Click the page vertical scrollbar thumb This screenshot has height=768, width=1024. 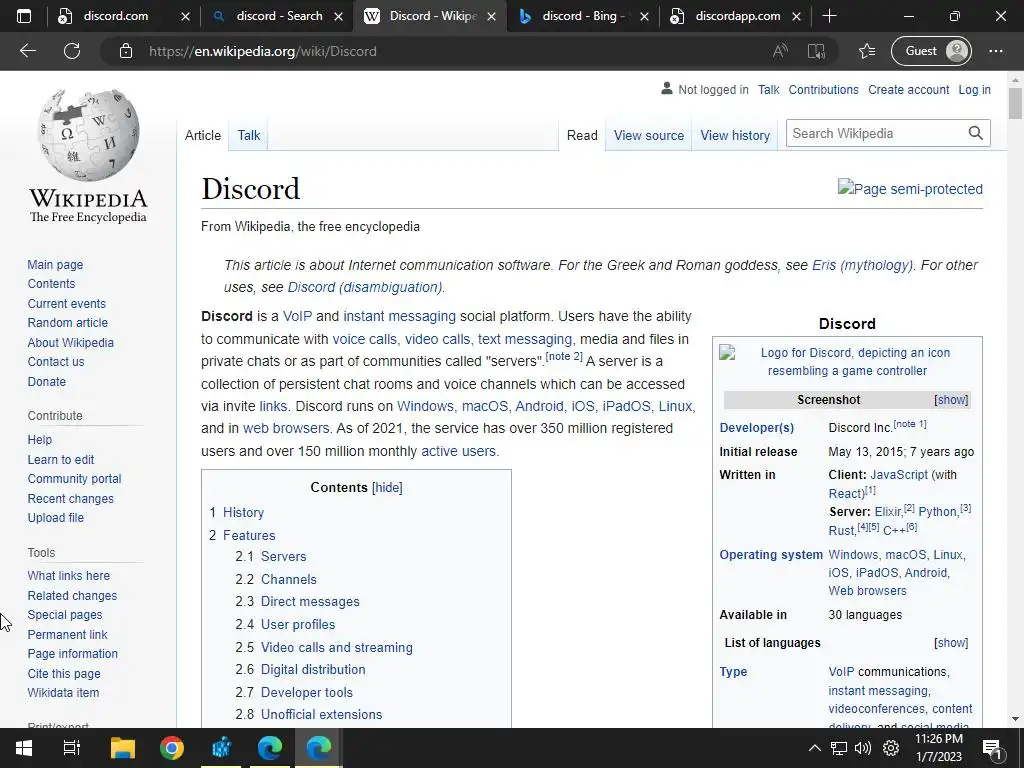pyautogui.click(x=1015, y=103)
